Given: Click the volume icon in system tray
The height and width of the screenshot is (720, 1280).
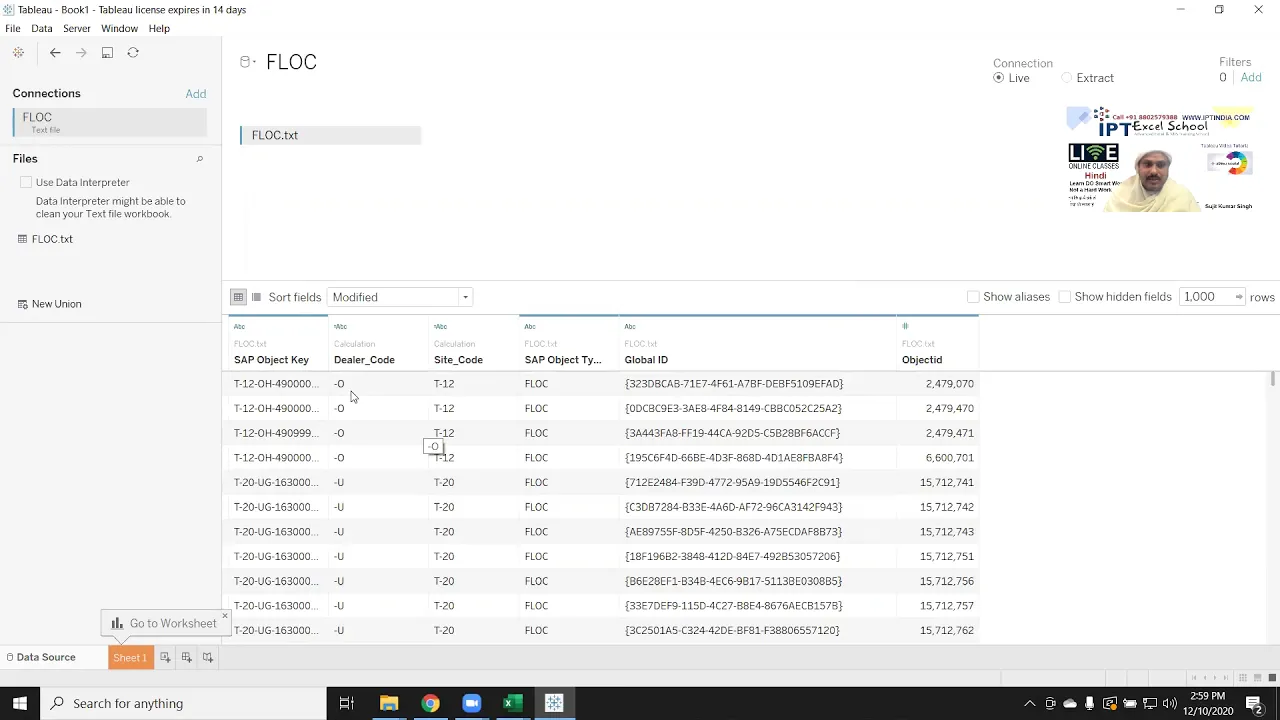Looking at the screenshot, I should (1170, 703).
